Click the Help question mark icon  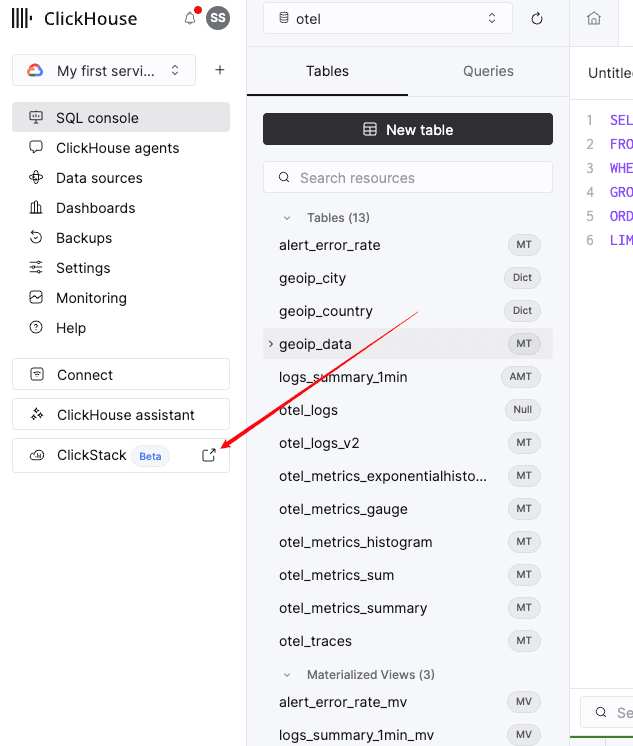coord(36,327)
